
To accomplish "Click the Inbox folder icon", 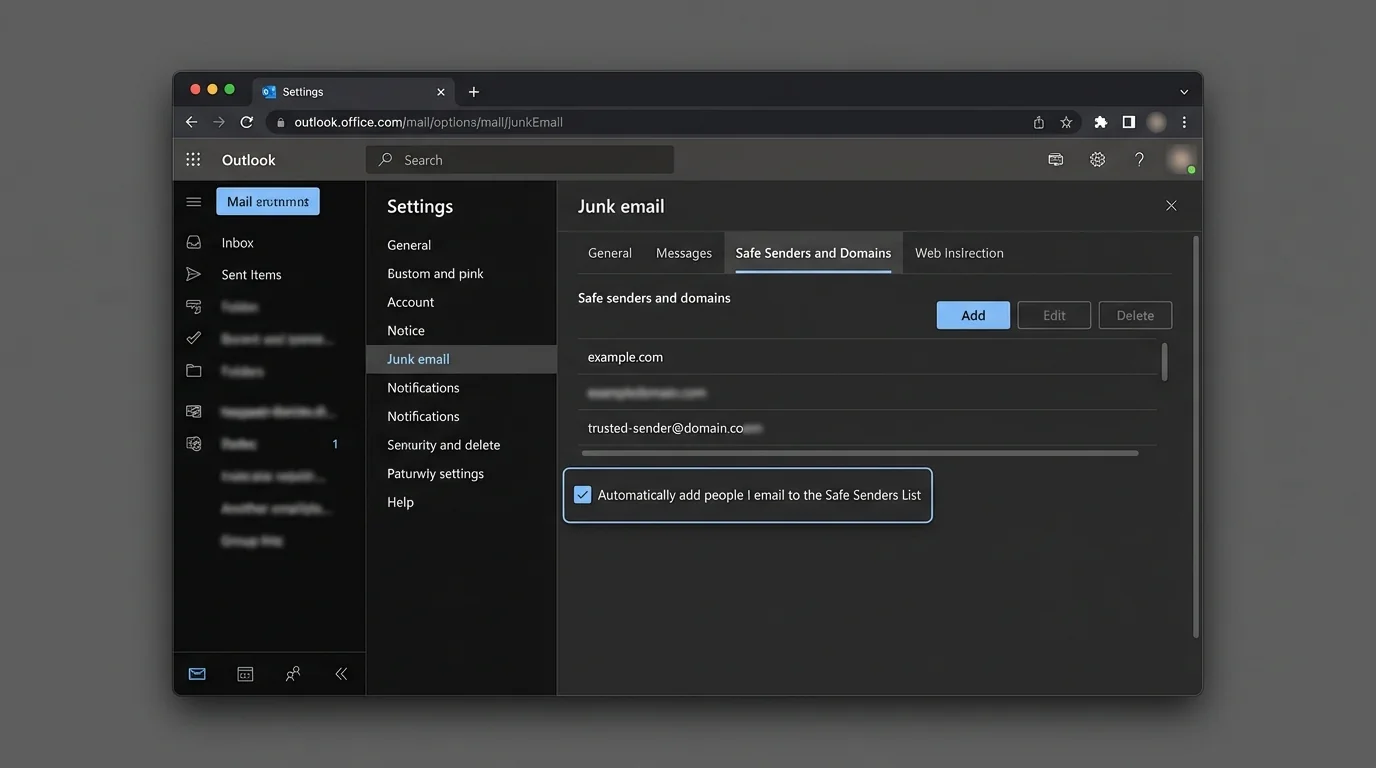I will pos(193,241).
